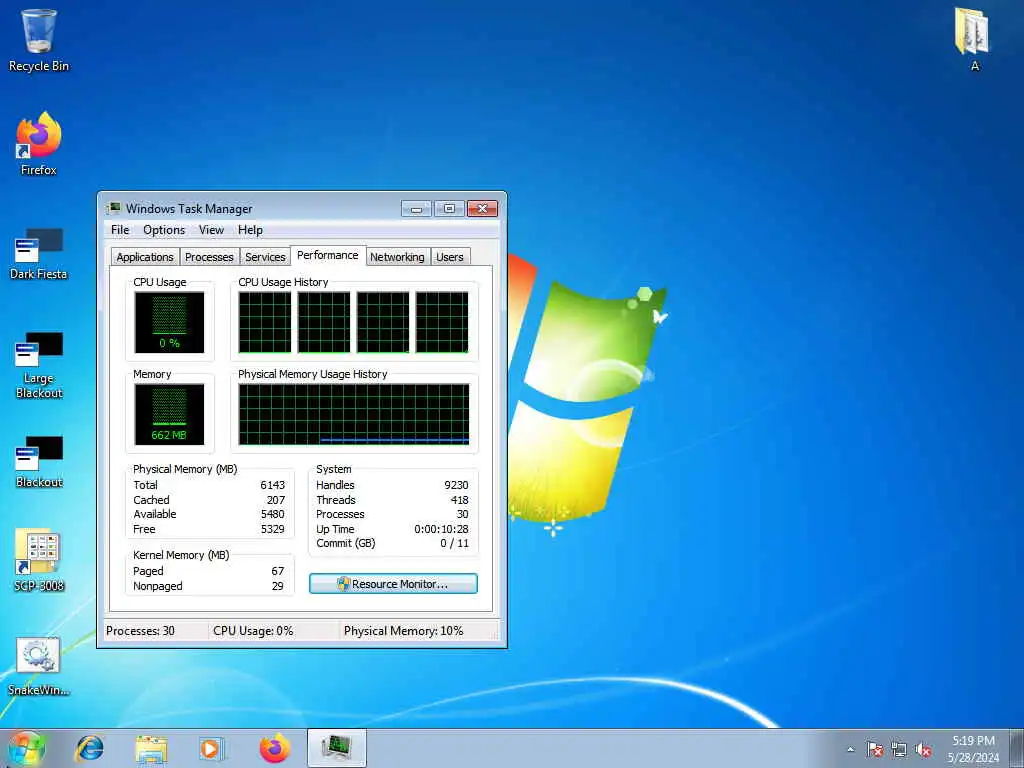Click the Task Manager taskbar button
Viewport: 1024px width, 768px height.
(336, 748)
